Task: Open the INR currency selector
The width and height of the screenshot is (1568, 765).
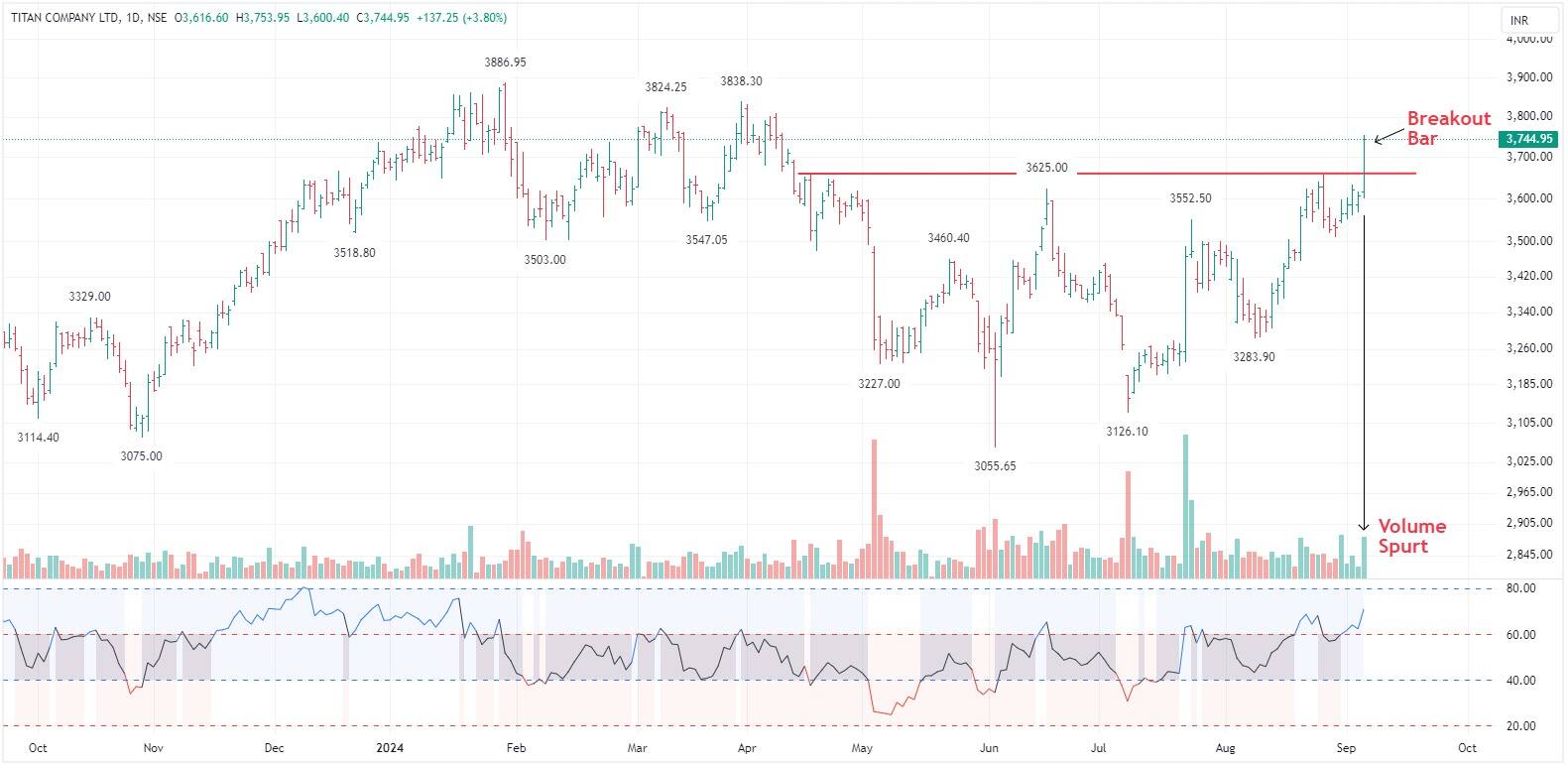Action: (1527, 20)
